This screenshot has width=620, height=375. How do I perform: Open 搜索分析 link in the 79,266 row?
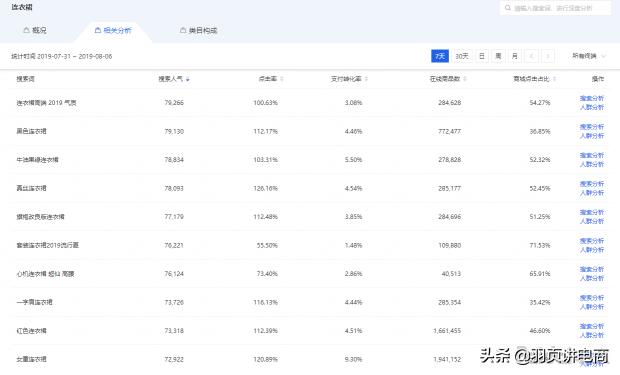click(x=592, y=98)
